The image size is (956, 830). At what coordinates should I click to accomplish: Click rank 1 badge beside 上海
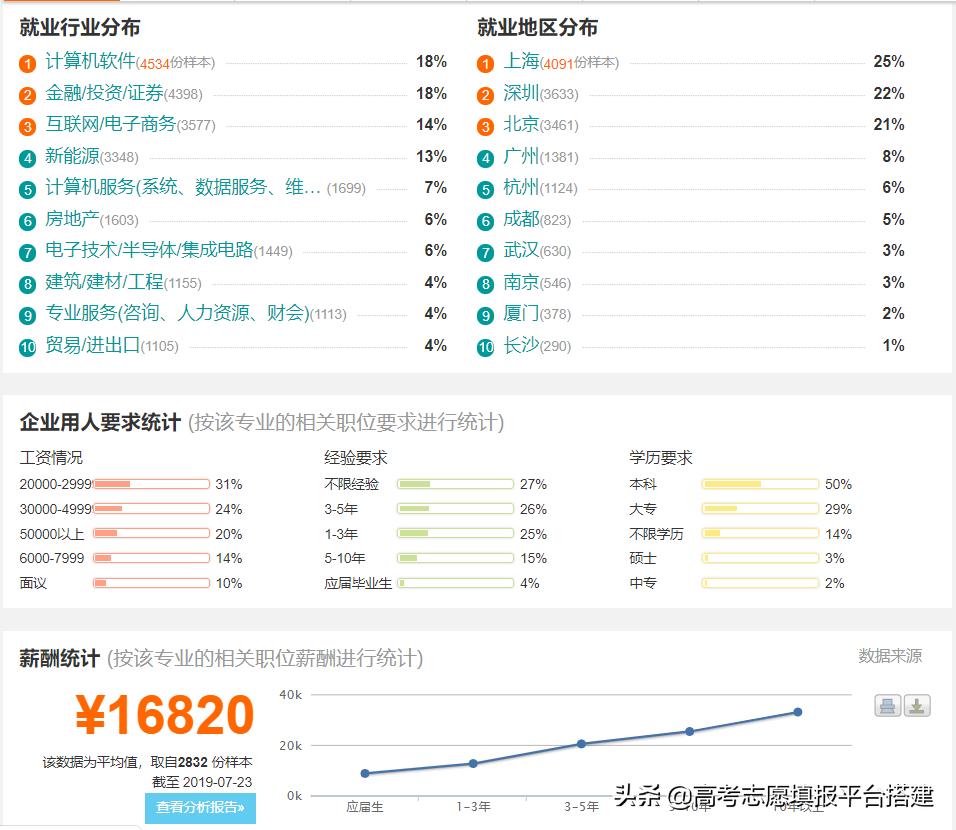point(485,62)
